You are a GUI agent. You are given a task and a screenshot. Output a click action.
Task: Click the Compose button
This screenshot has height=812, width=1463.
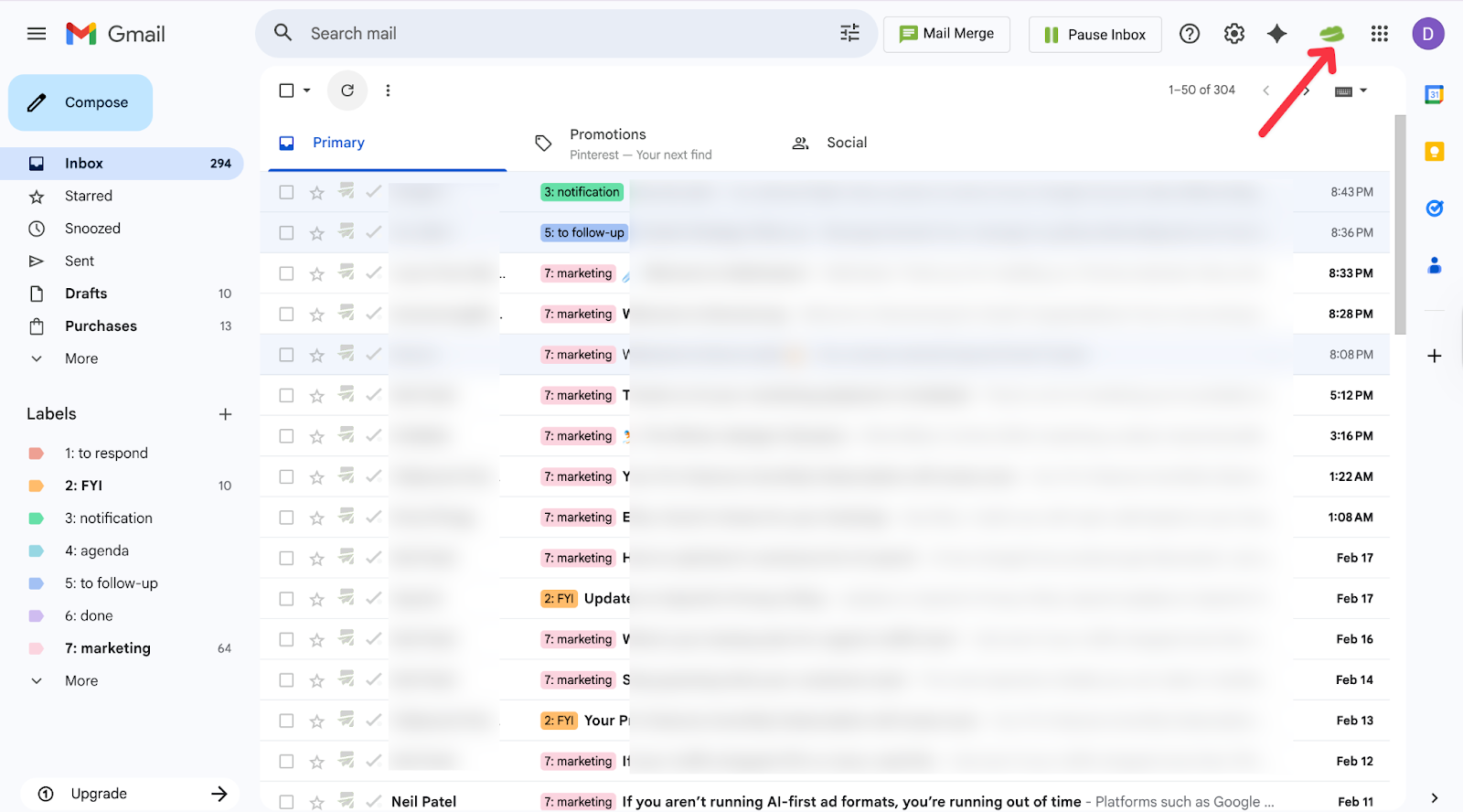coord(80,102)
